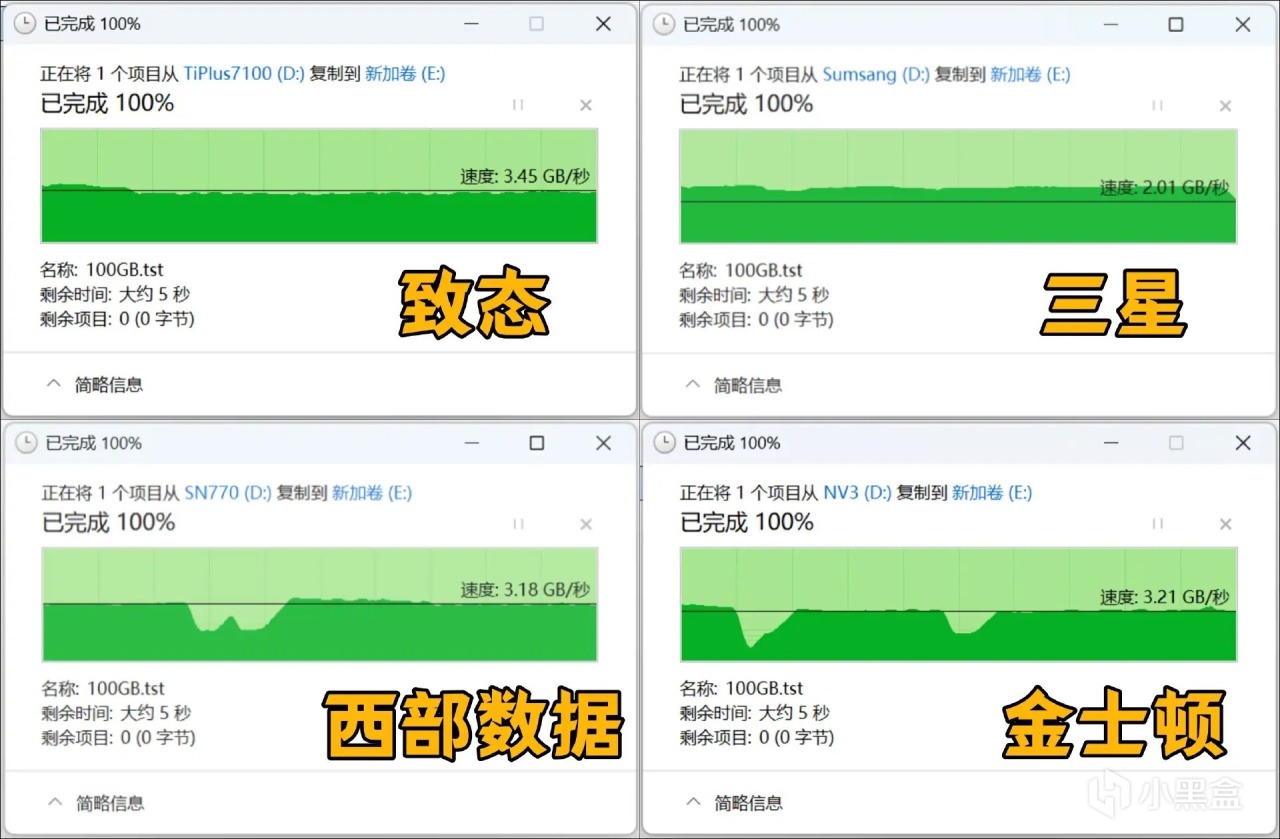1280x839 pixels.
Task: Select the speed label 2.01 GB/秒
Action: [x=1165, y=187]
